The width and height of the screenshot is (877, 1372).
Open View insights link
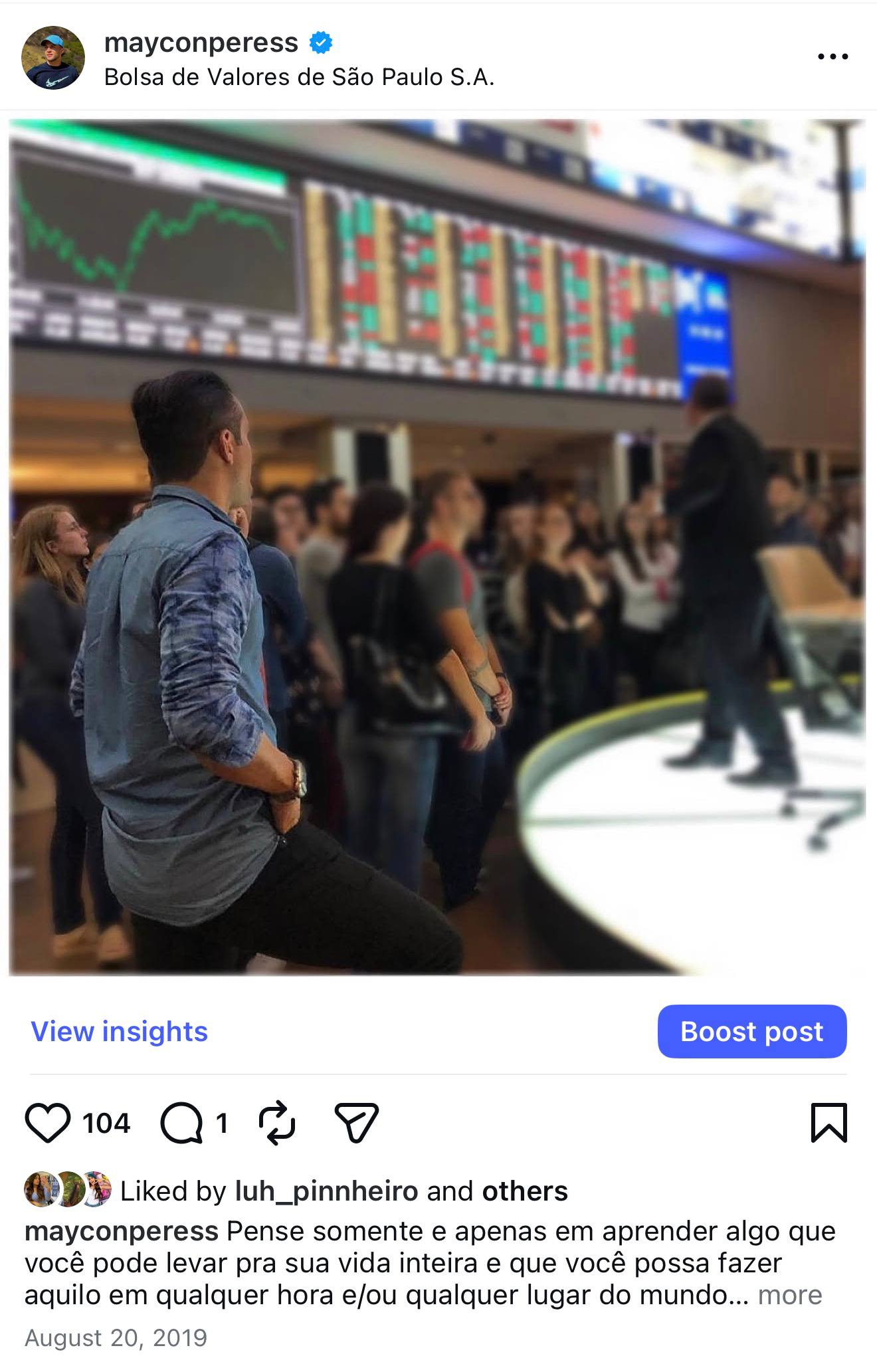pyautogui.click(x=120, y=1031)
